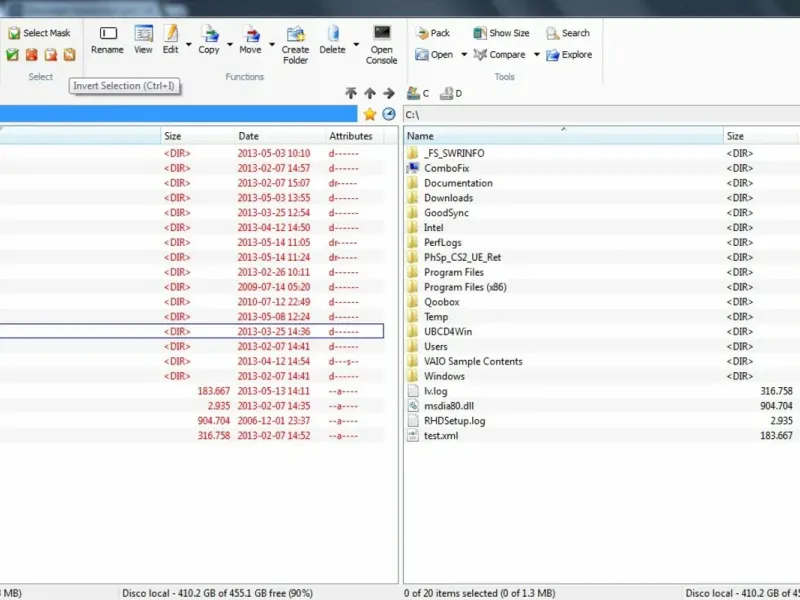Click the Open tool button

(x=434, y=55)
